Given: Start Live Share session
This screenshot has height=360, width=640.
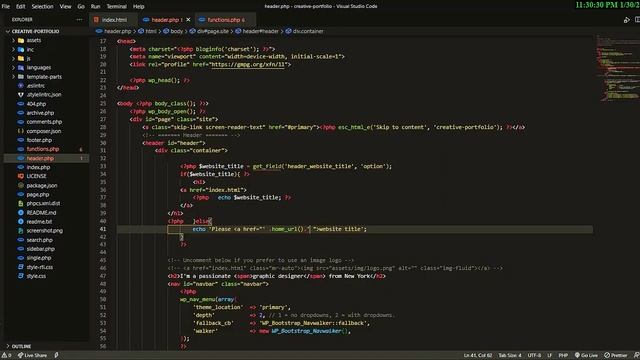Looking at the screenshot, I should 32,356.
